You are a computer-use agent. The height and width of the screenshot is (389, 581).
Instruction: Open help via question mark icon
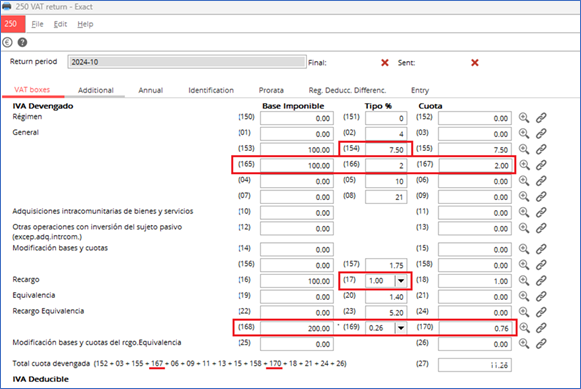(22, 43)
